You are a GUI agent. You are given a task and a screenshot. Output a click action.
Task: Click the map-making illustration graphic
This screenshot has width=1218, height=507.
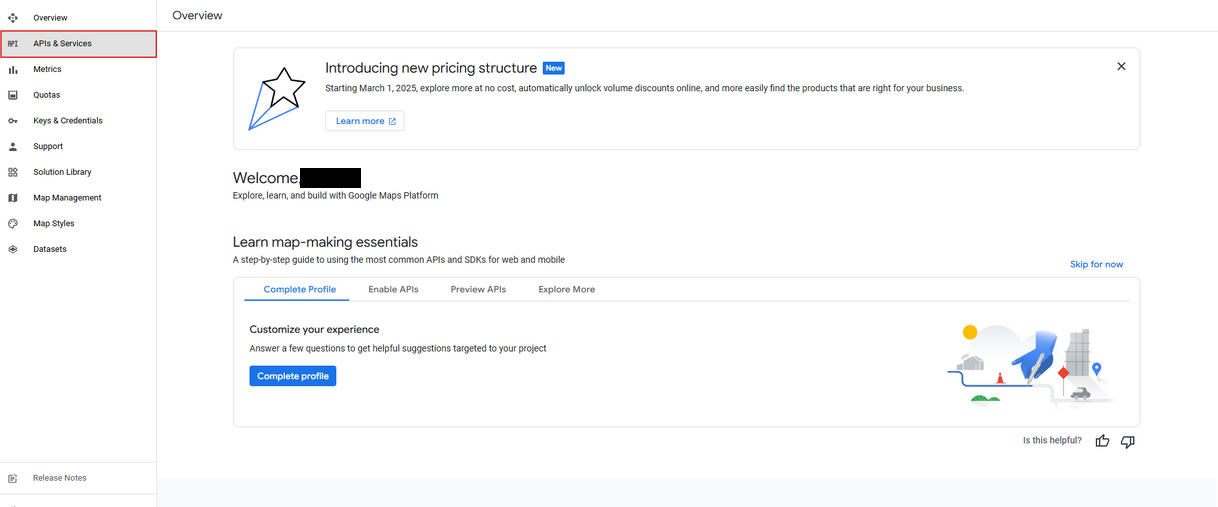coord(1031,364)
